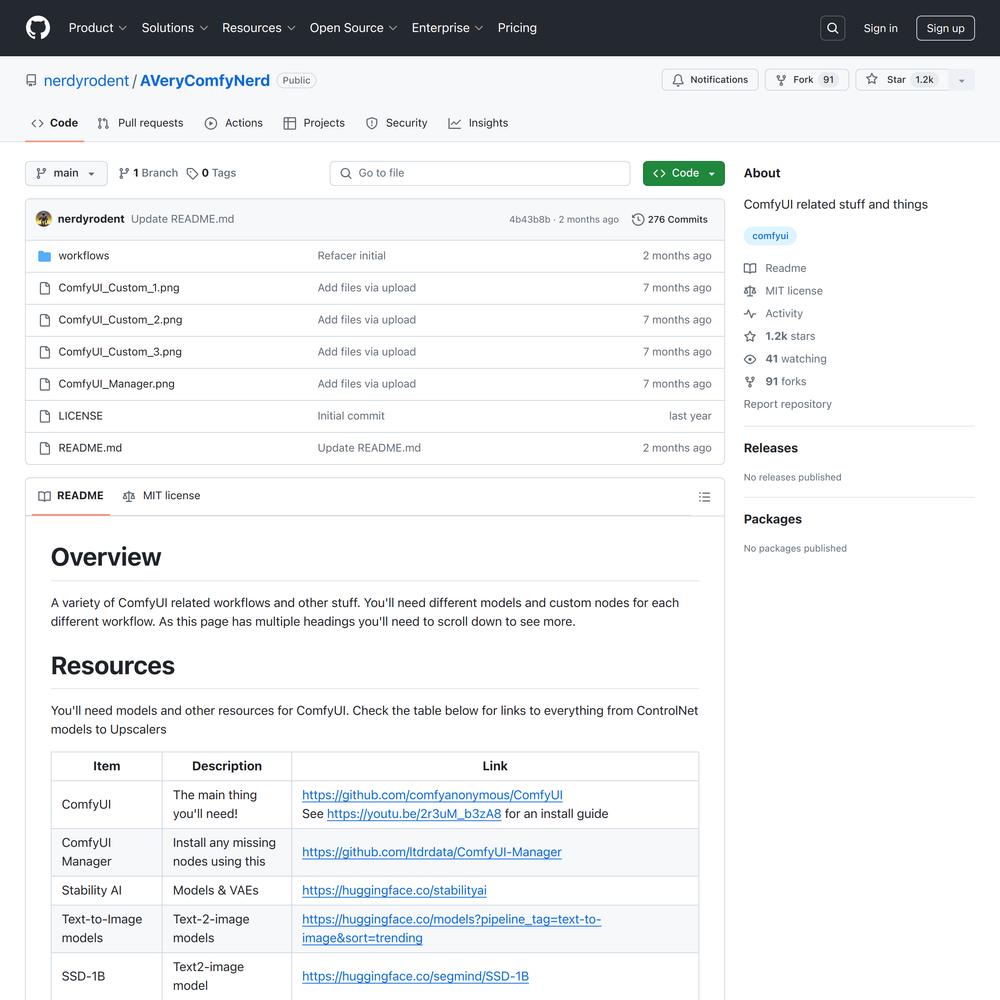The height and width of the screenshot is (1000, 1000).
Task: Click file icon for ComfyUI_Manager.png
Action: 45,384
